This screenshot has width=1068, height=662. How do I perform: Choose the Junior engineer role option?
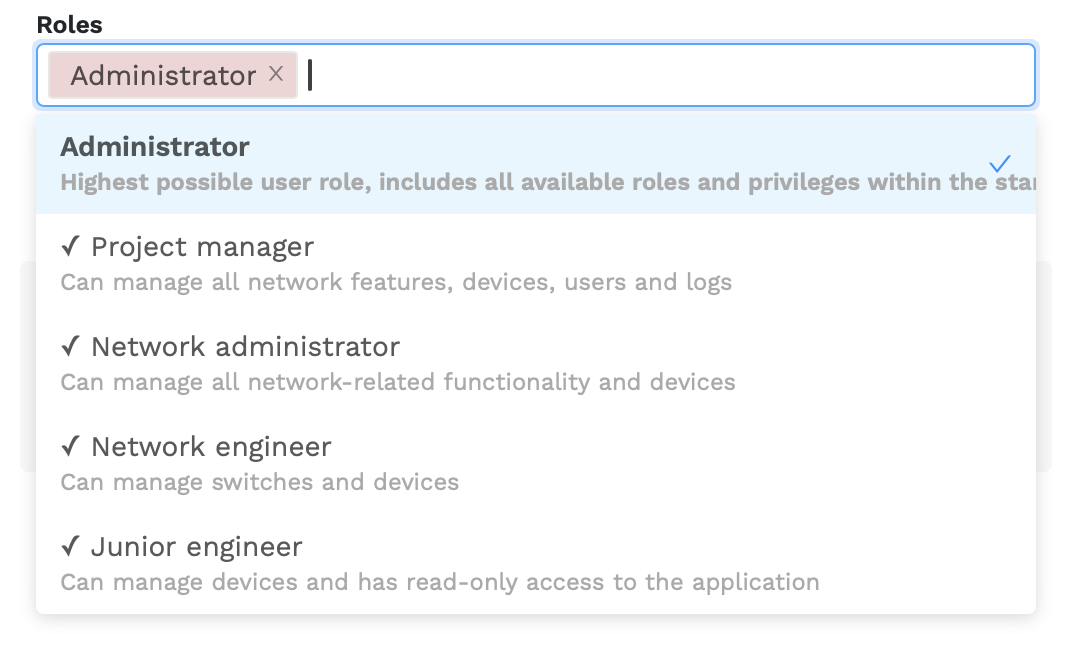[x=196, y=547]
